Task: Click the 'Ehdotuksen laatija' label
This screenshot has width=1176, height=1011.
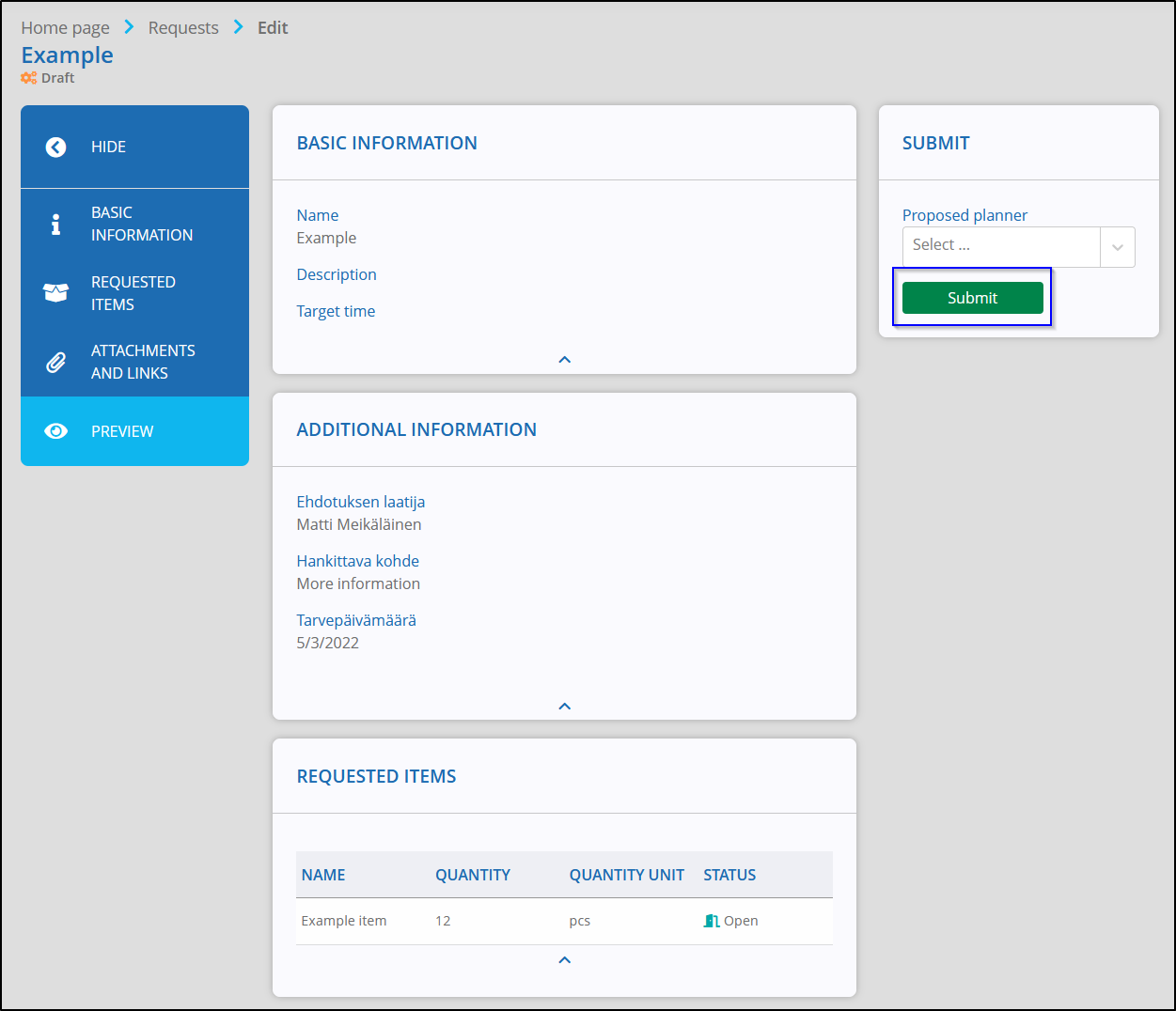Action: click(361, 502)
